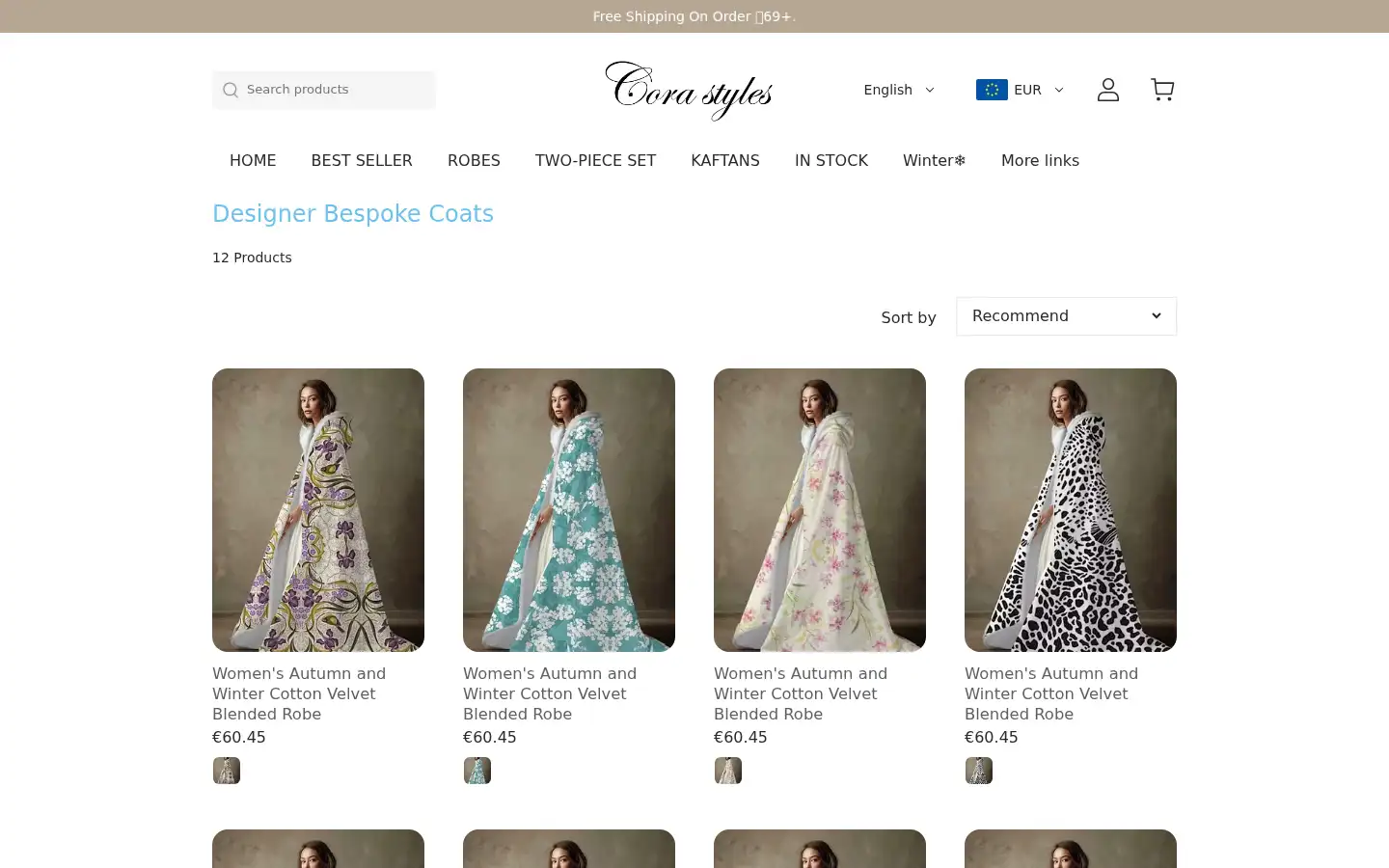Expand More links menu

pos(1040,161)
